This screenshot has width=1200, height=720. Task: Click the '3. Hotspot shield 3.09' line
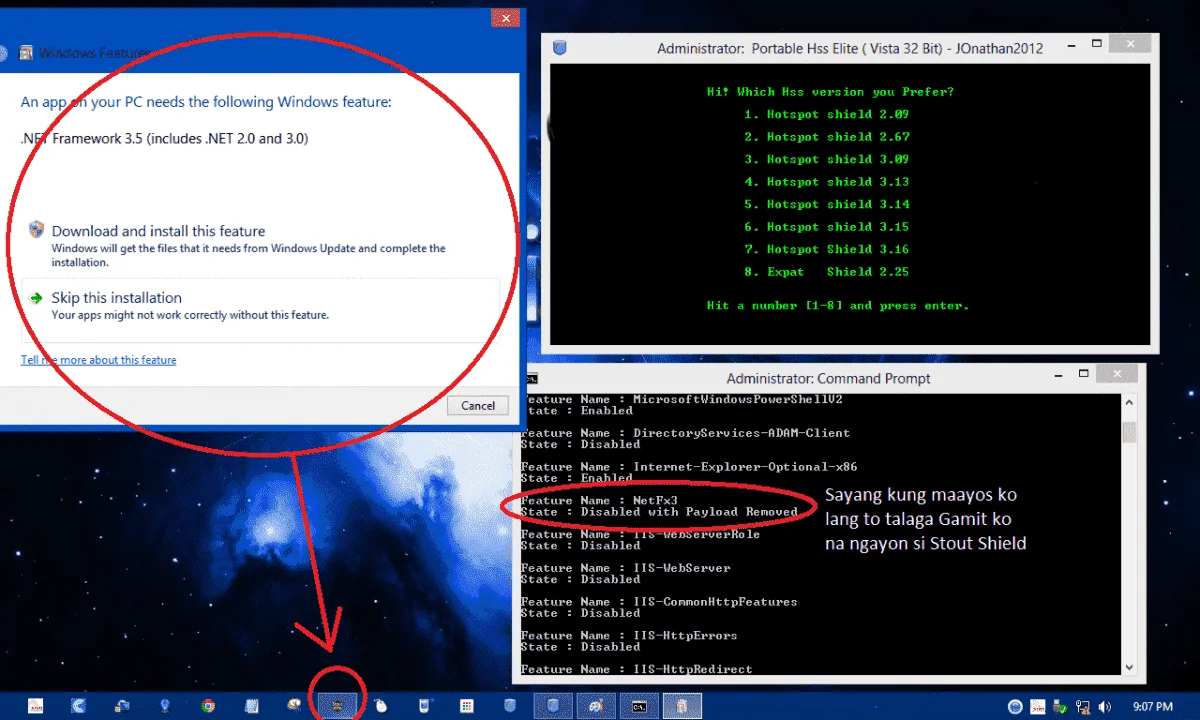827,159
